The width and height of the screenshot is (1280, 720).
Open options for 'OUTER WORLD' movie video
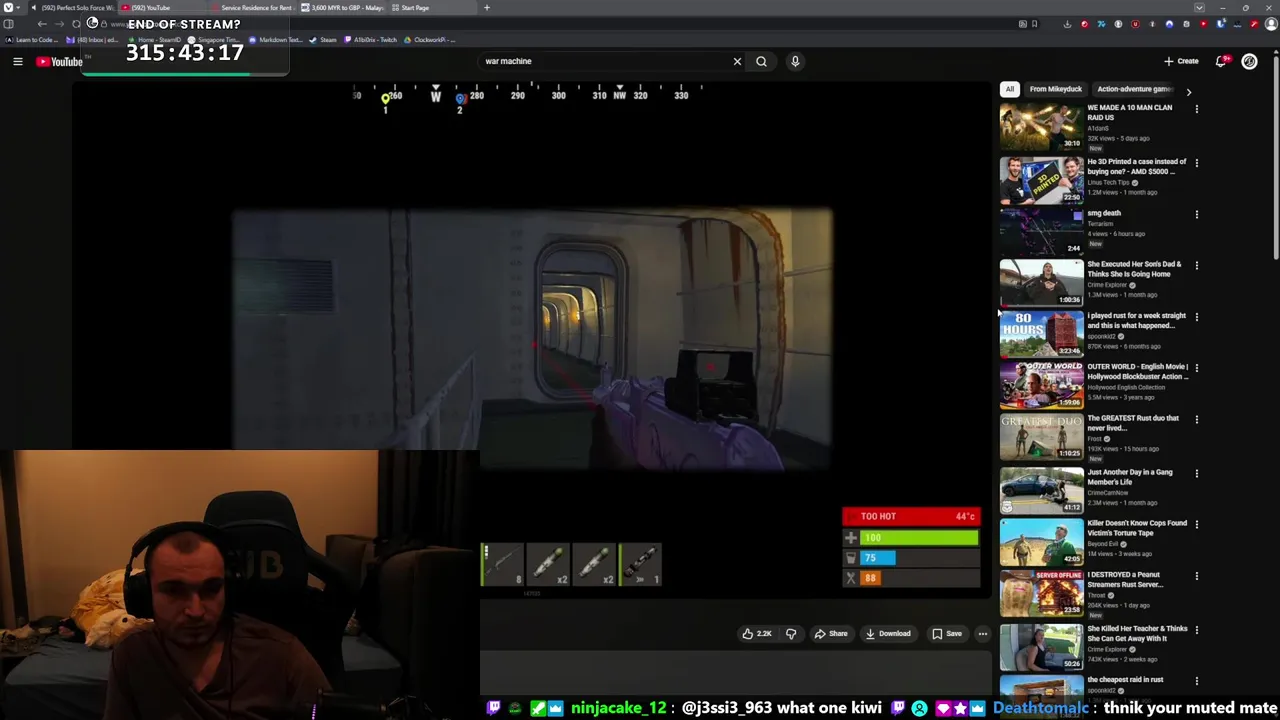coord(1196,368)
